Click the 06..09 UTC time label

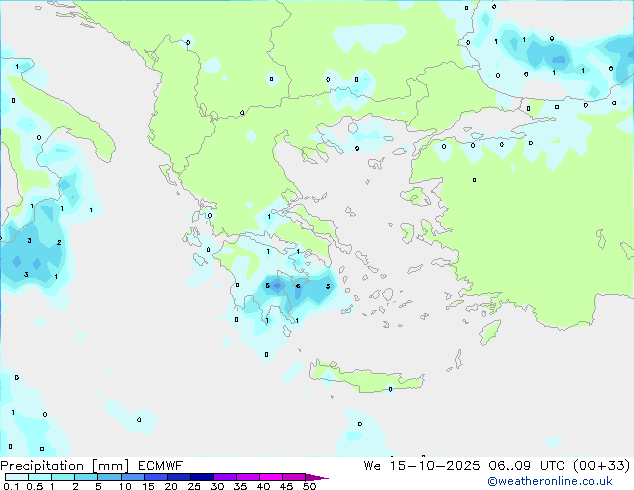pyautogui.click(x=528, y=466)
